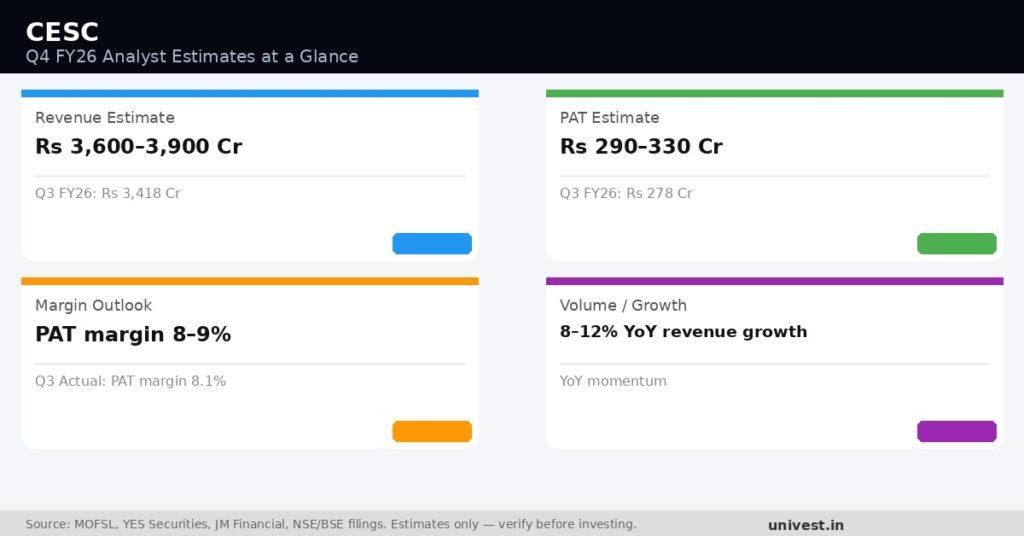Click the 'Q4 FY26 Analyst Estimates at a Glance' subtitle
Screen dimensions: 1024x536
pos(192,57)
